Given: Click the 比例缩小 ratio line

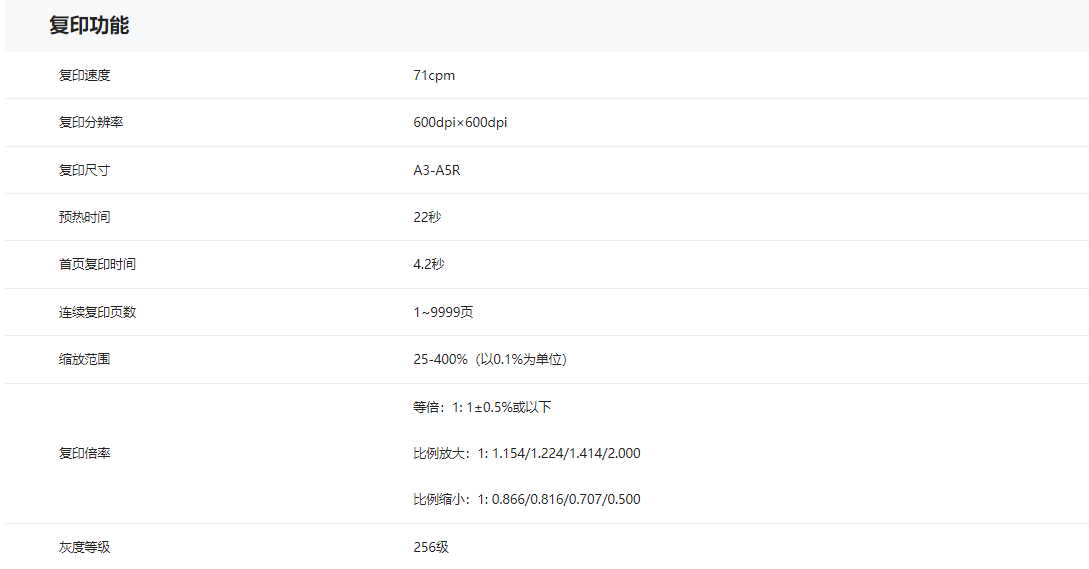Looking at the screenshot, I should pos(526,499).
